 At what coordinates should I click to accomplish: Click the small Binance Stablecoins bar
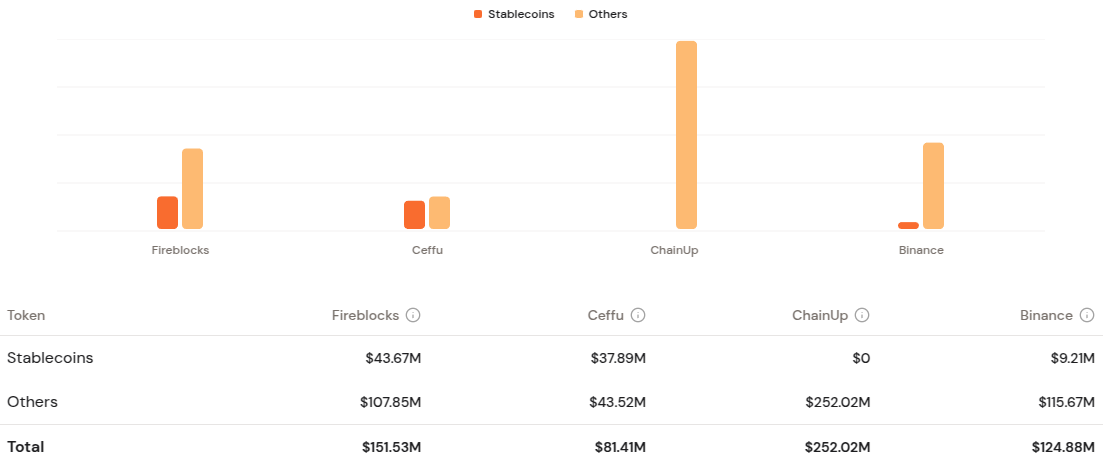point(908,225)
